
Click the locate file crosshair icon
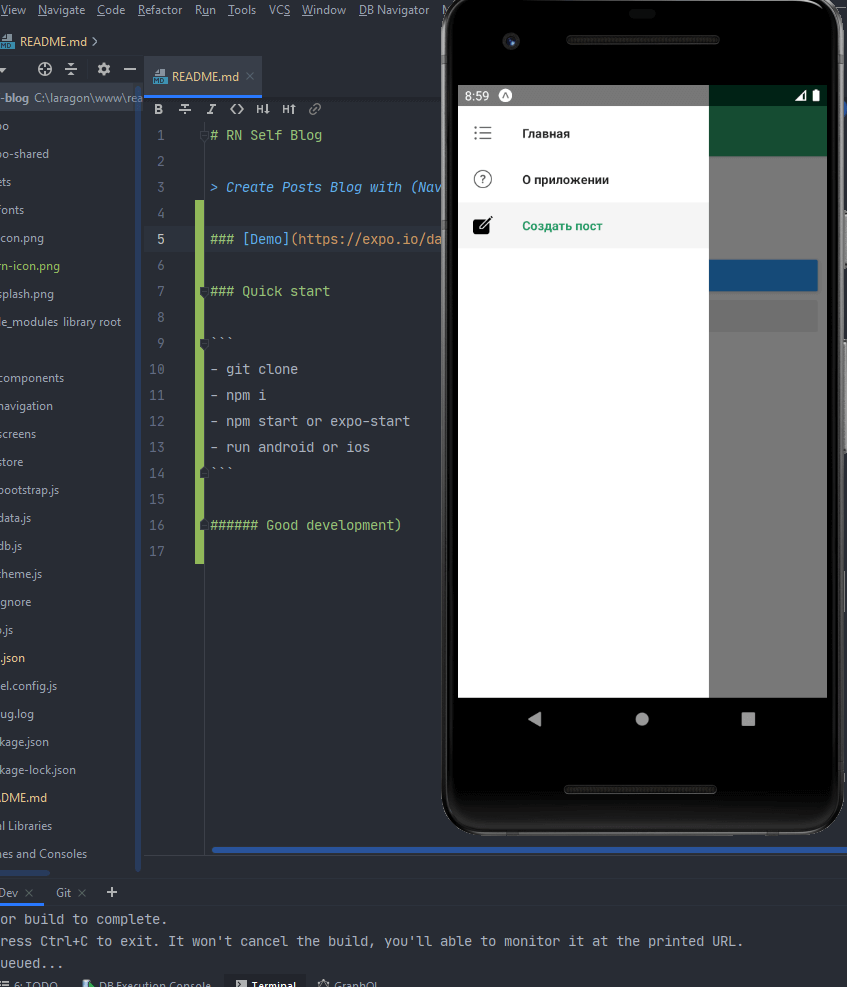tap(45, 69)
